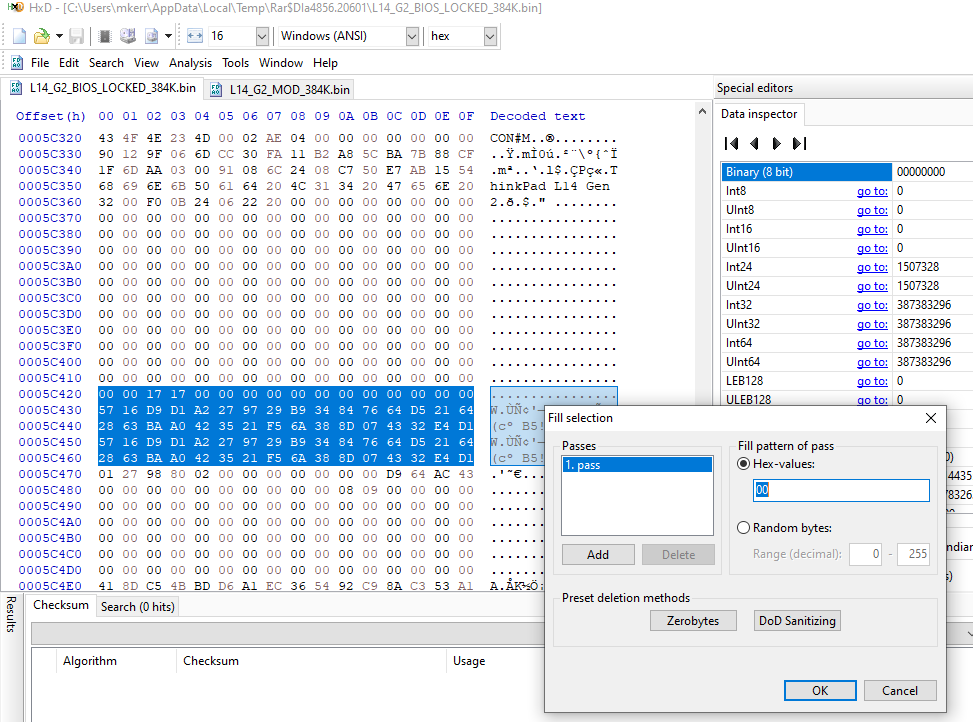
Task: Click the Zerobytes preset button
Action: point(692,620)
